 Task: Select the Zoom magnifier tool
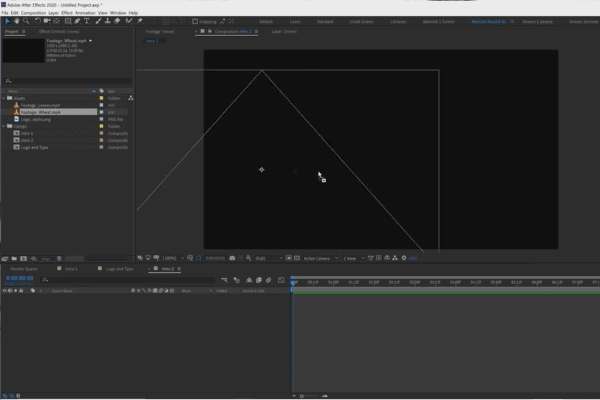26,21
